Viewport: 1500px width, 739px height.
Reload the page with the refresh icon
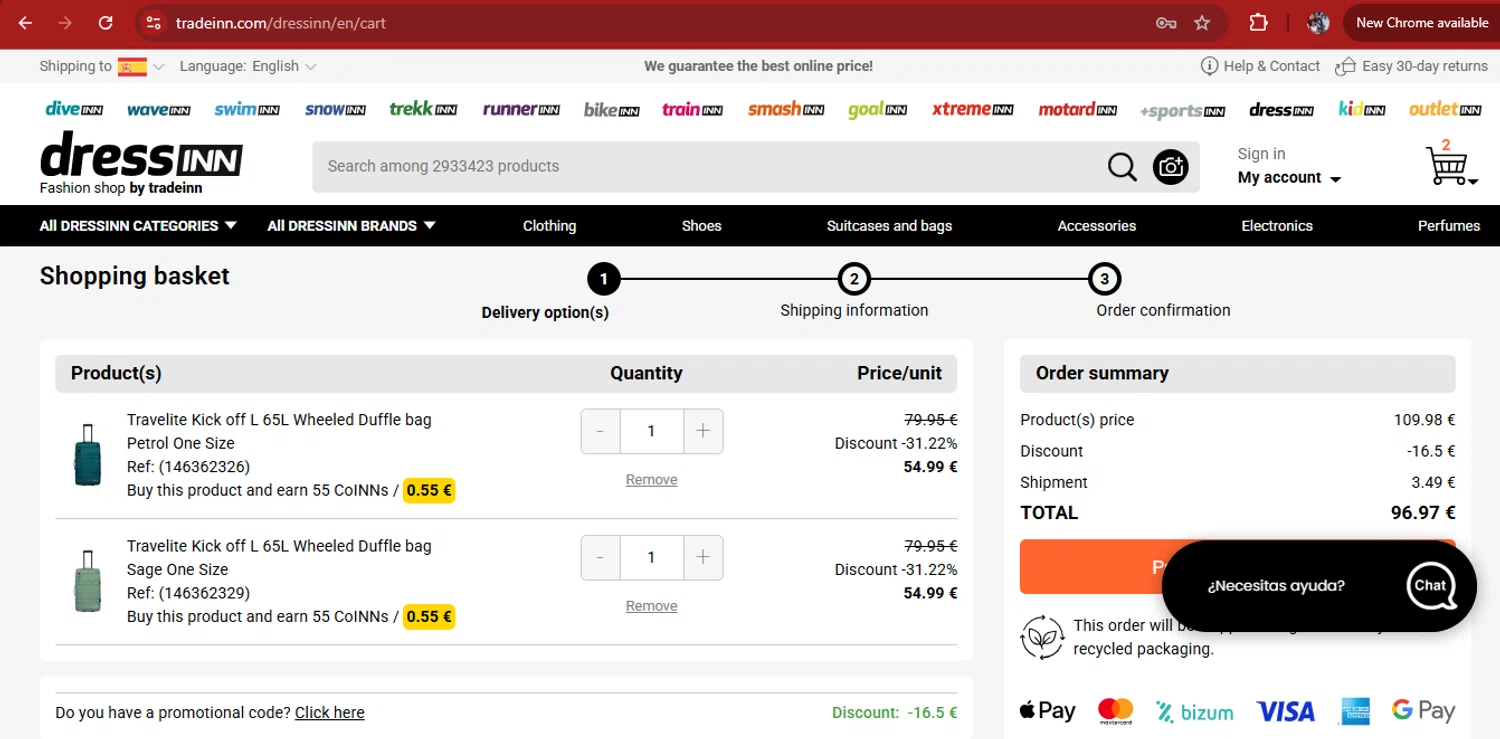tap(106, 23)
